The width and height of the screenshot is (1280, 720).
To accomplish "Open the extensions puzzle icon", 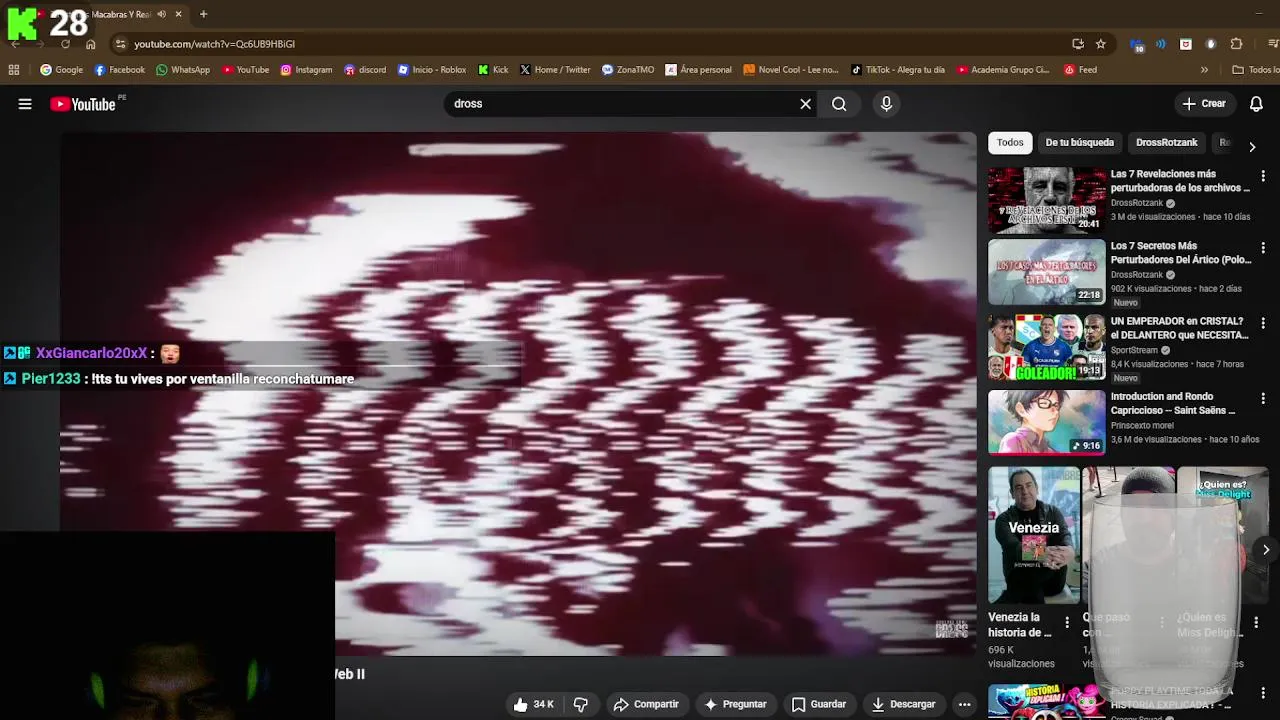I will 1236,44.
